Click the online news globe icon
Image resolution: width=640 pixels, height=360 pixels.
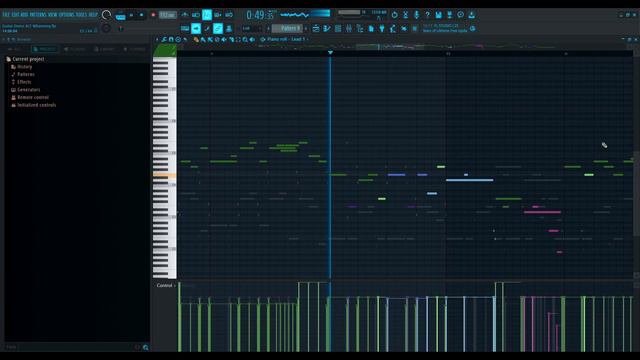[x=473, y=29]
